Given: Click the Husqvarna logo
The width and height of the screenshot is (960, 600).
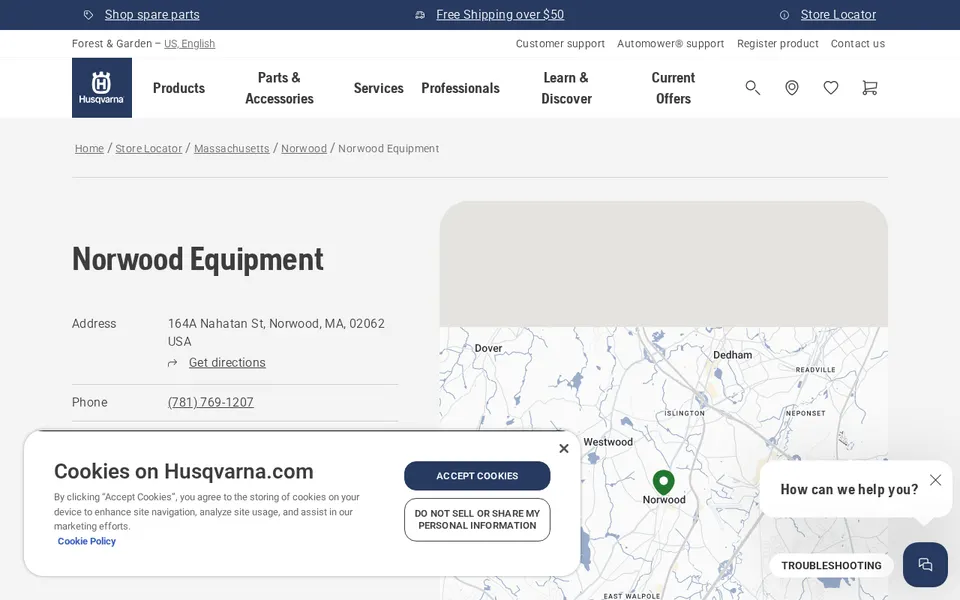Looking at the screenshot, I should pos(102,88).
